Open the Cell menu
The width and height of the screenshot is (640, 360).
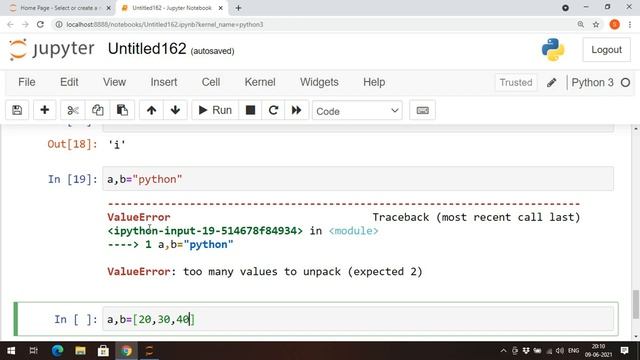(211, 82)
